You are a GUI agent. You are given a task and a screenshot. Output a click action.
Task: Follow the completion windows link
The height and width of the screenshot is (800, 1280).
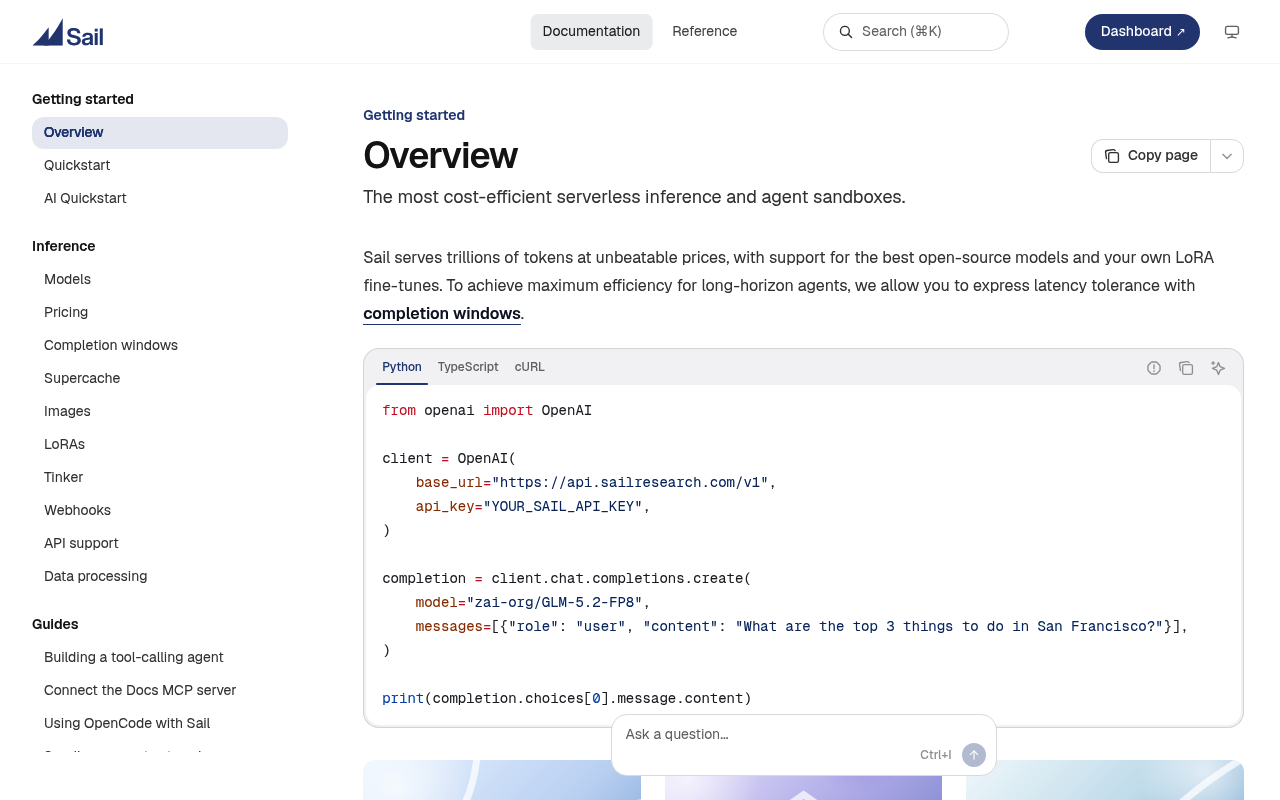pos(442,314)
